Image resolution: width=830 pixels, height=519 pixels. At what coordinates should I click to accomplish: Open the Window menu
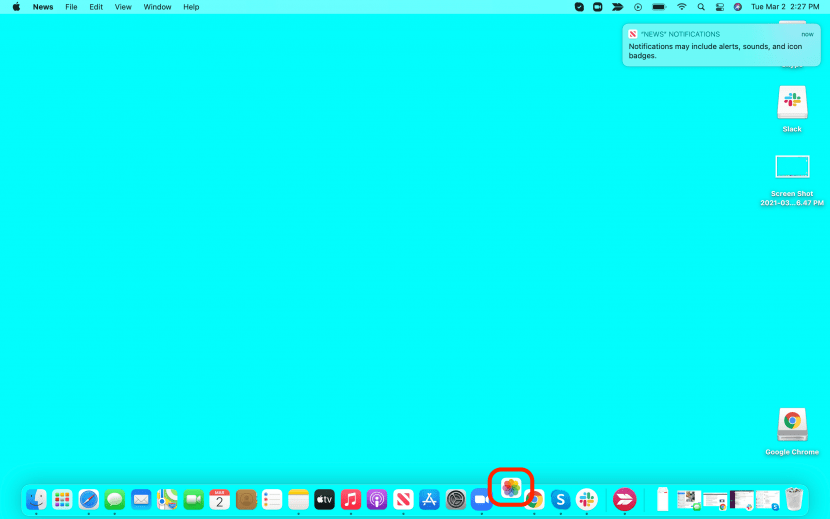tap(157, 7)
